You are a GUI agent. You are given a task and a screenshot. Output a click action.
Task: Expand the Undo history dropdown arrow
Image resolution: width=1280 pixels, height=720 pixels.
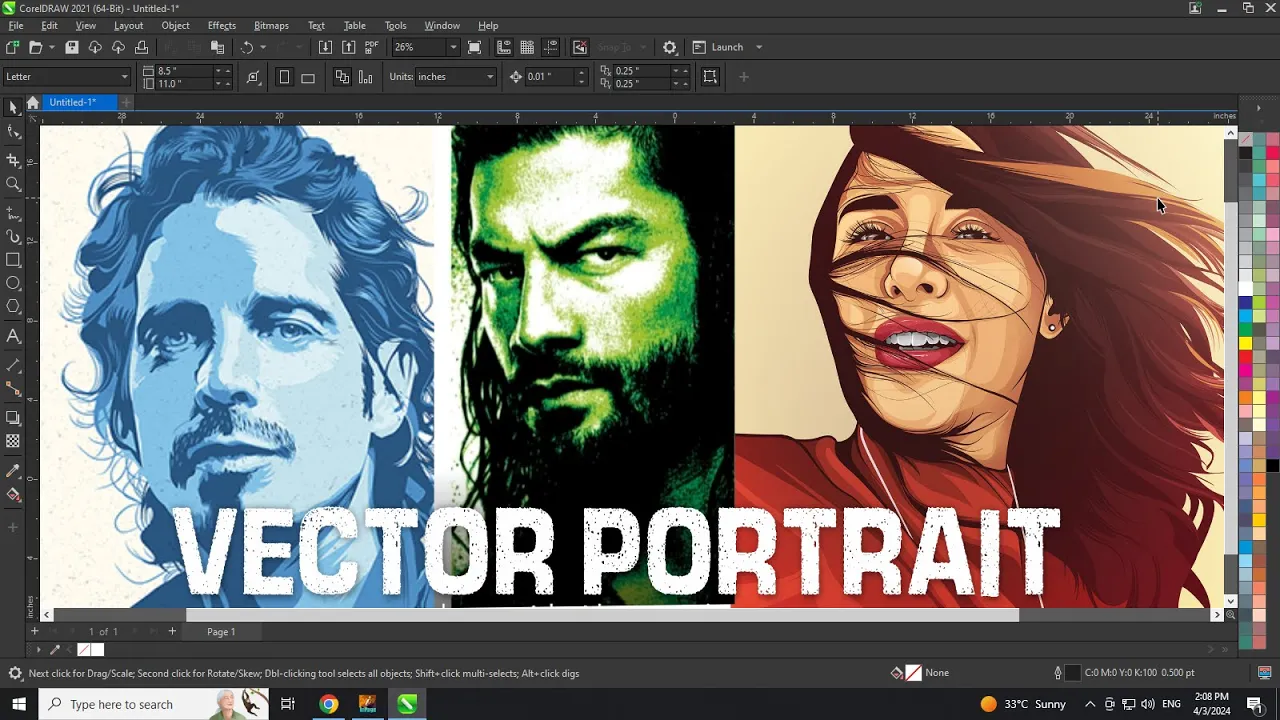(263, 47)
